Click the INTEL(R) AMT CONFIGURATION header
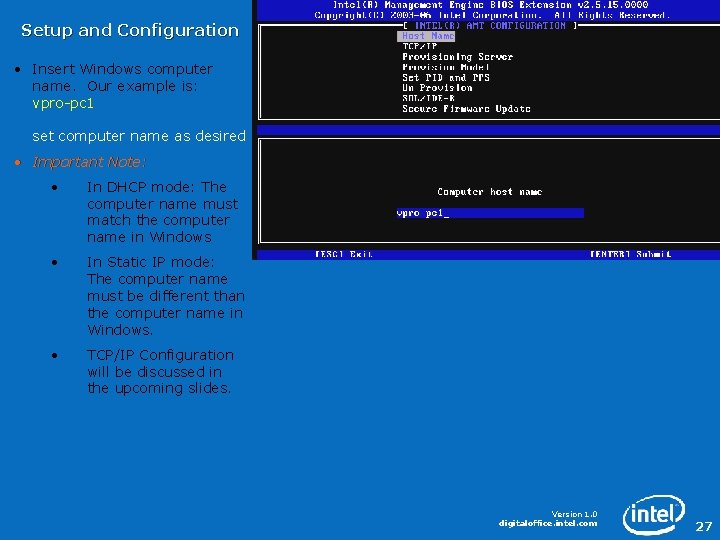The height and width of the screenshot is (540, 720). tap(490, 26)
